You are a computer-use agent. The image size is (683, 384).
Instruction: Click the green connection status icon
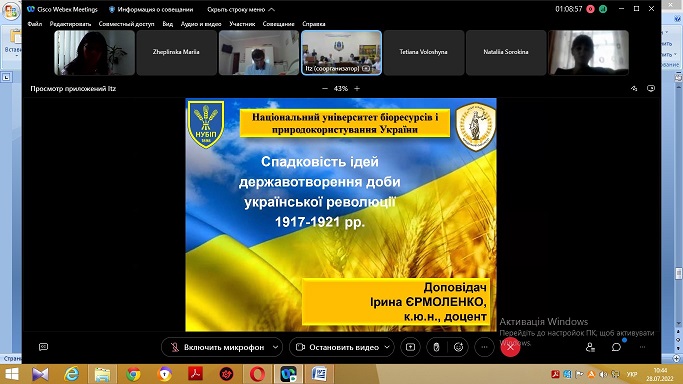pyautogui.click(x=603, y=9)
